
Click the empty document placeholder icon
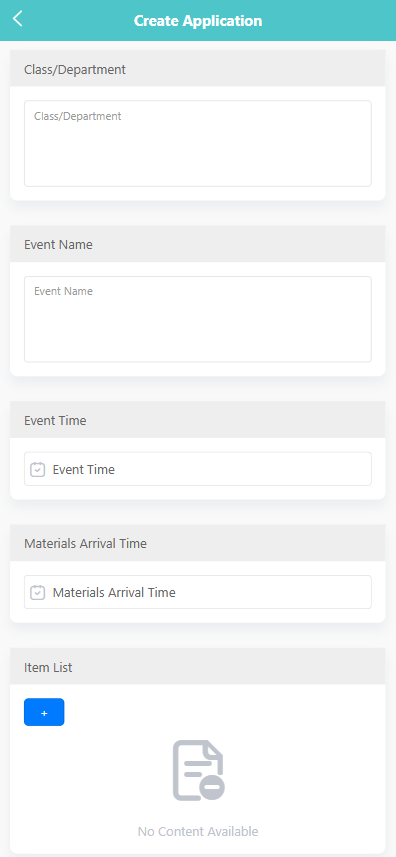pos(198,771)
